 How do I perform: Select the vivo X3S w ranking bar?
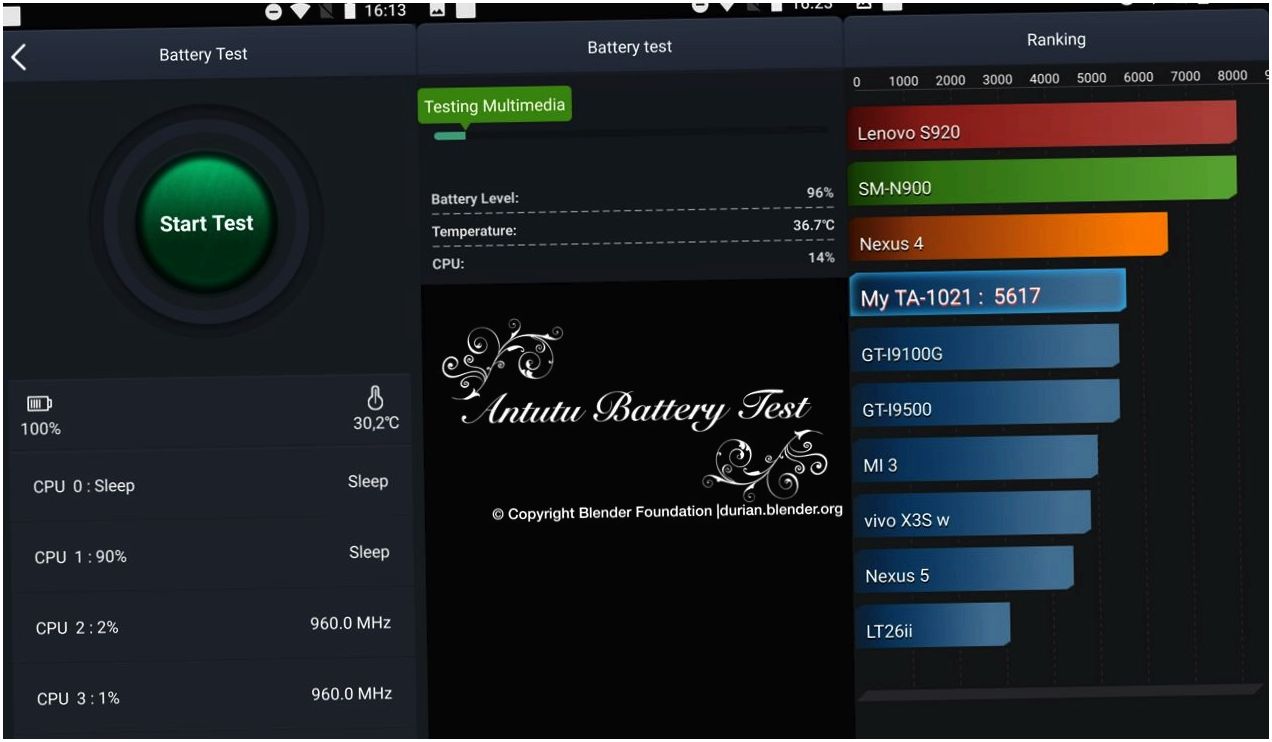970,515
